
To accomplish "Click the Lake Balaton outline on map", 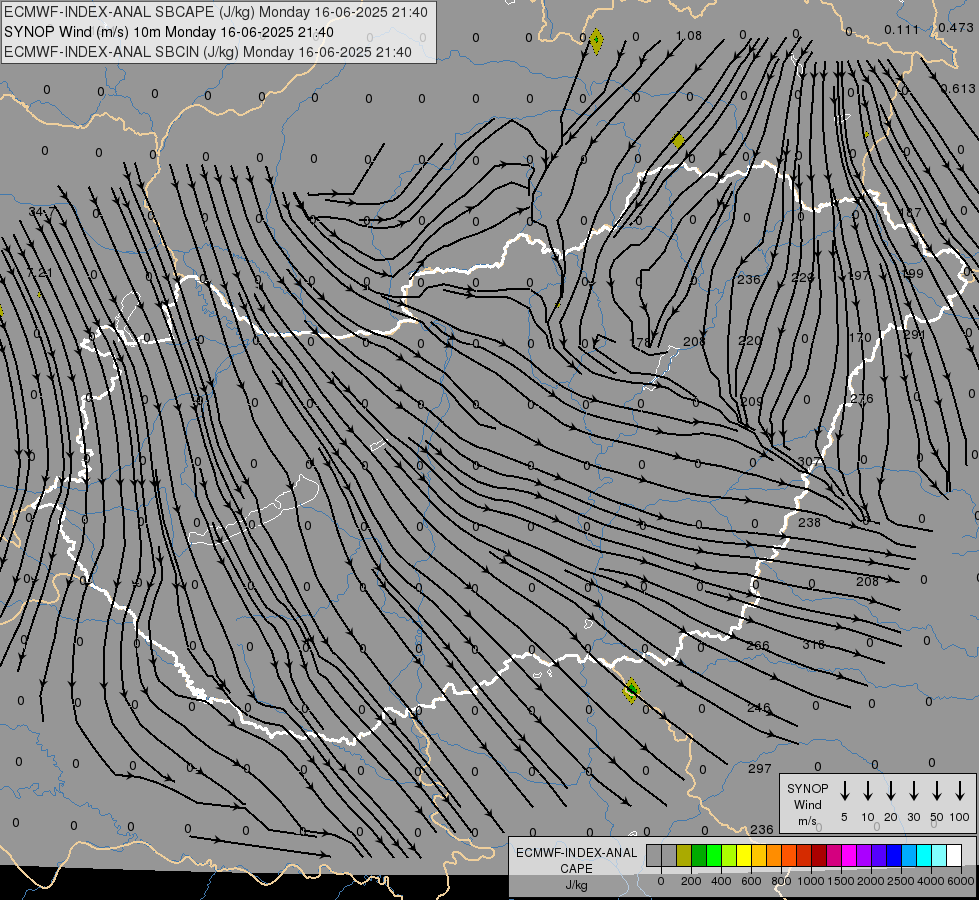I will (254, 509).
